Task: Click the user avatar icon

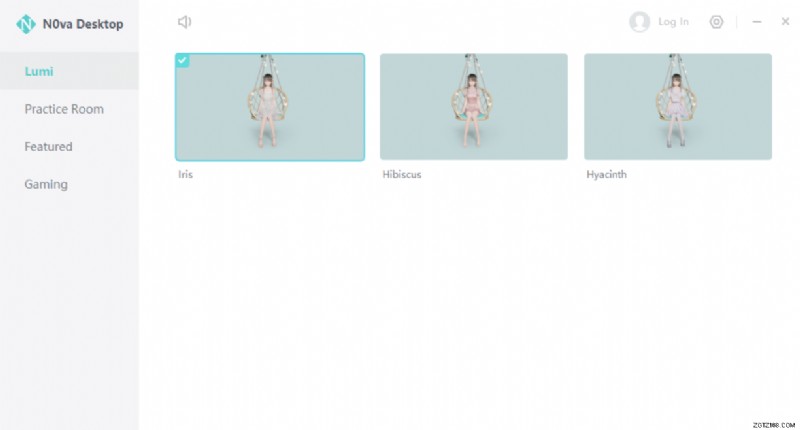Action: click(x=639, y=22)
